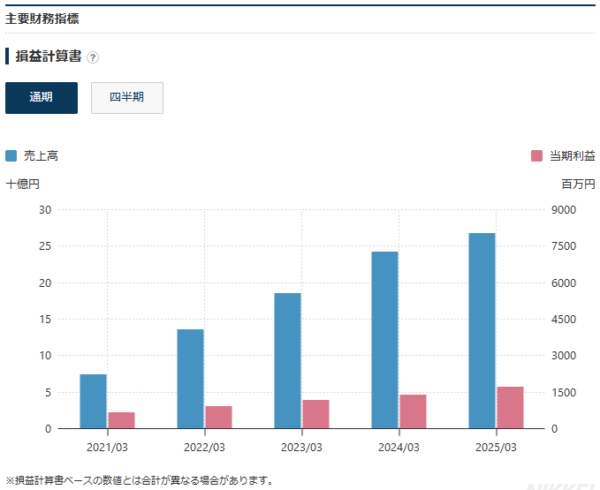Viewport: 600px width, 490px height.
Task: Click the blue sales bar for 2021/03
Action: [93, 401]
